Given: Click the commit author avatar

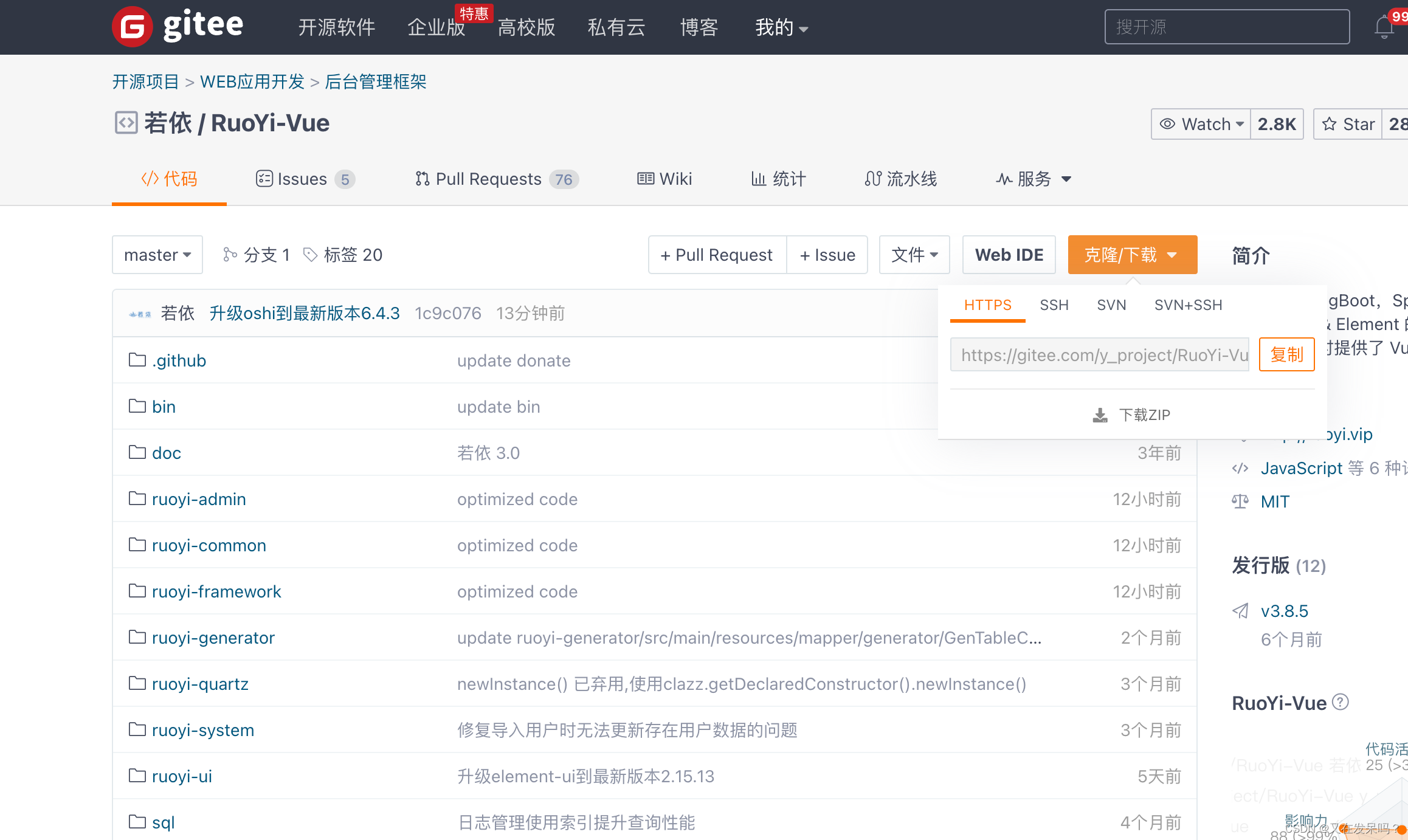Looking at the screenshot, I should (x=140, y=314).
